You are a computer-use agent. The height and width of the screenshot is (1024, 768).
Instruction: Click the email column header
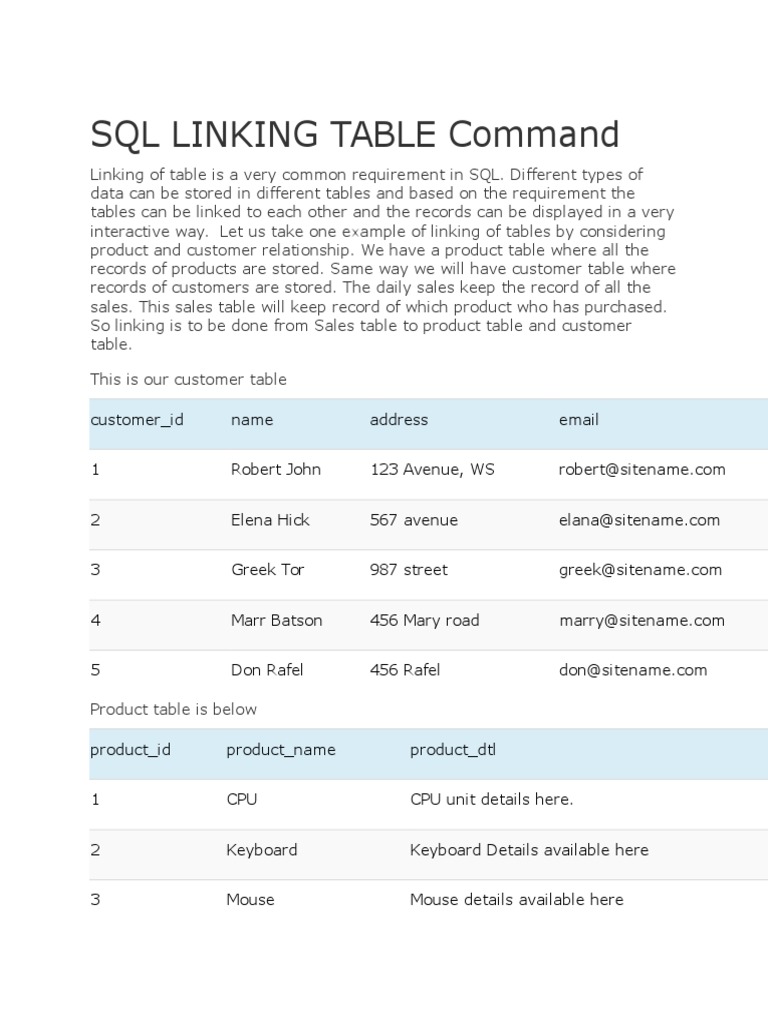pos(579,420)
